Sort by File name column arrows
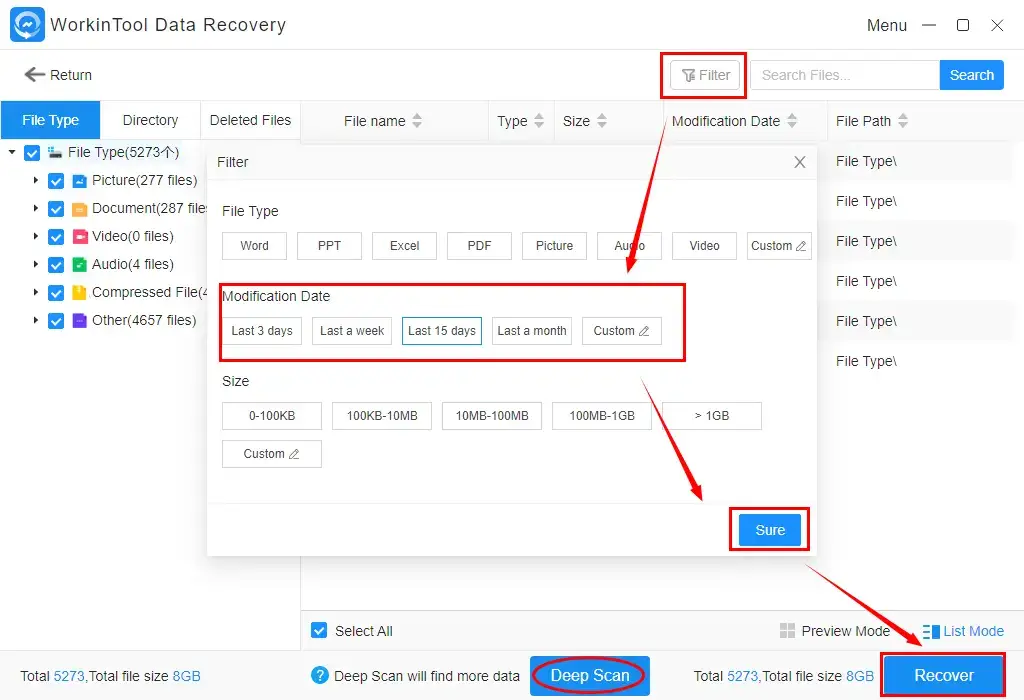1024x700 pixels. coord(417,121)
